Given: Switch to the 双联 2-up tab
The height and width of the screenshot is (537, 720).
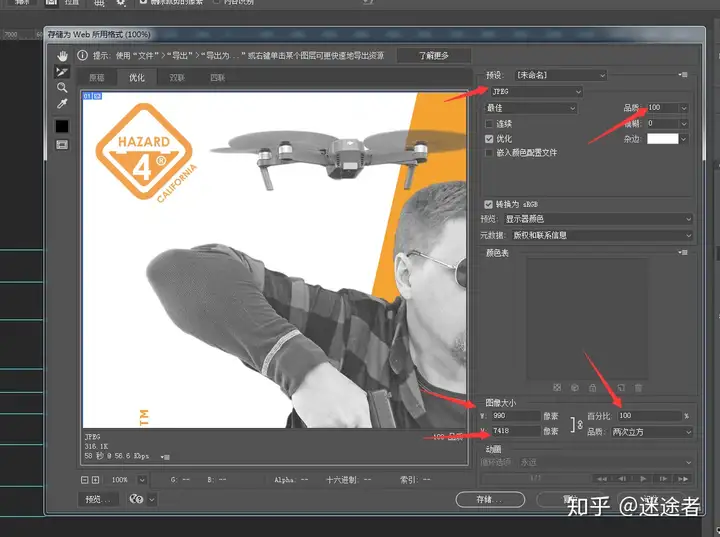Looking at the screenshot, I should 177,78.
